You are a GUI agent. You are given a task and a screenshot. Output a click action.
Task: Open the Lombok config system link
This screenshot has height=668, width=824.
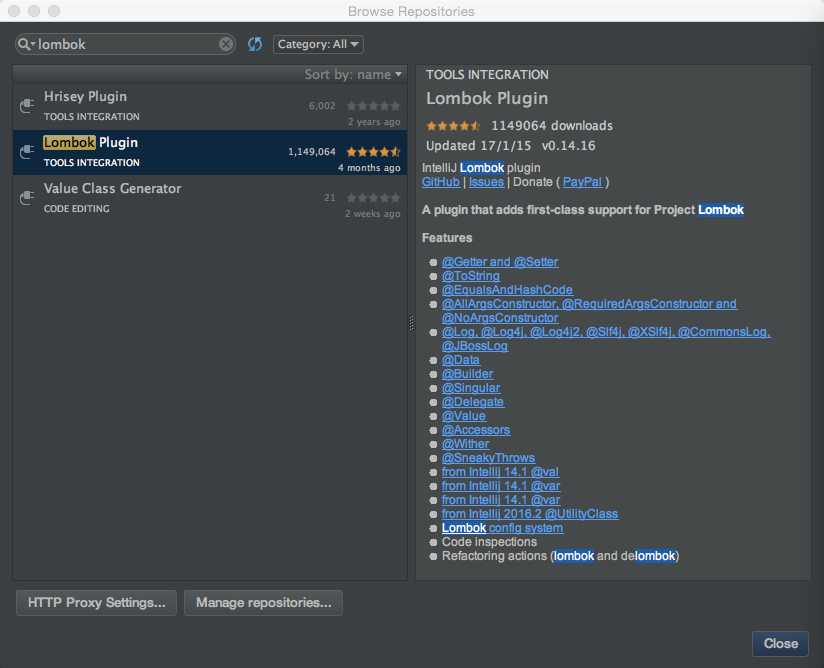[x=502, y=528]
